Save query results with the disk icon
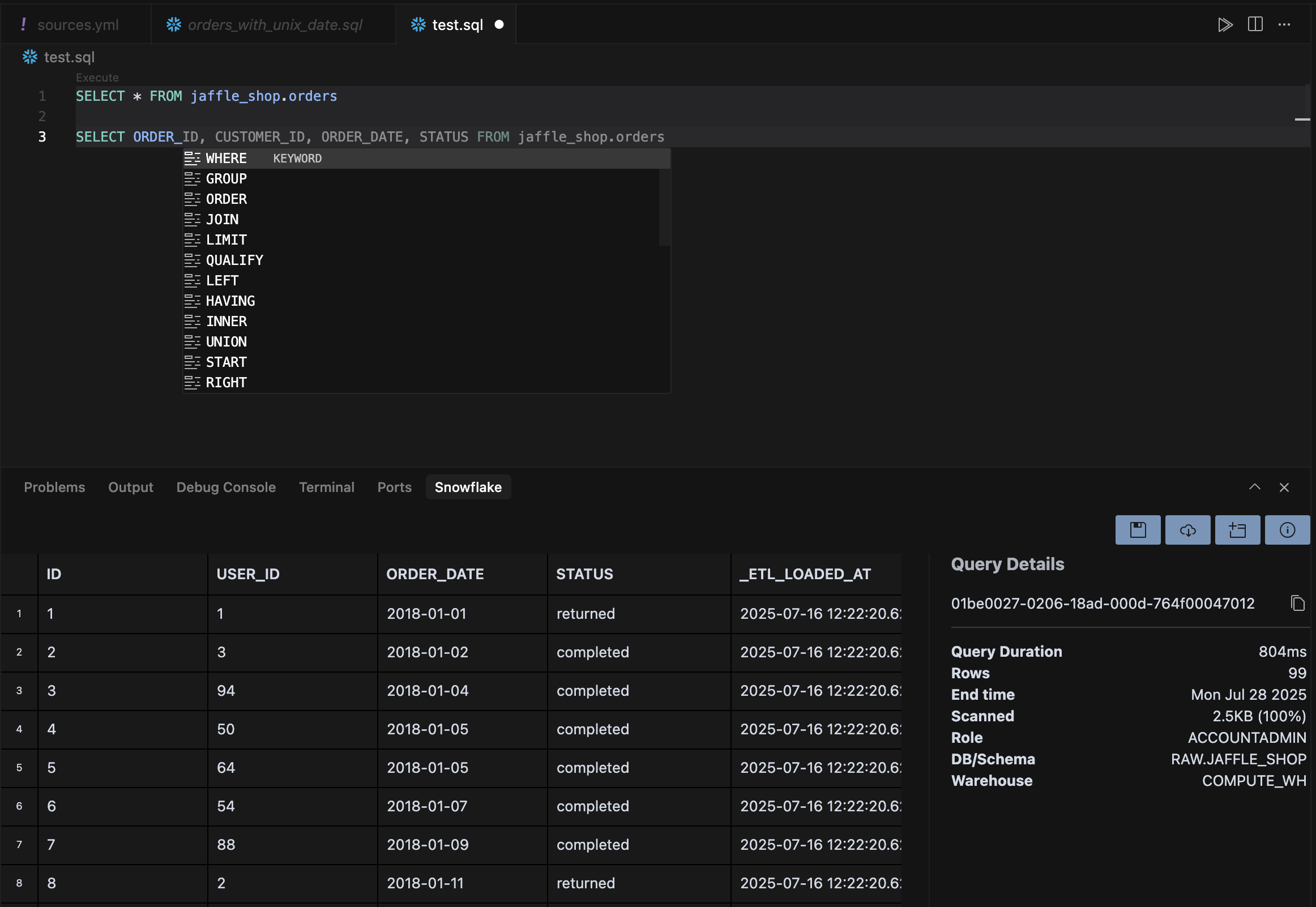This screenshot has height=907, width=1316. pyautogui.click(x=1138, y=530)
